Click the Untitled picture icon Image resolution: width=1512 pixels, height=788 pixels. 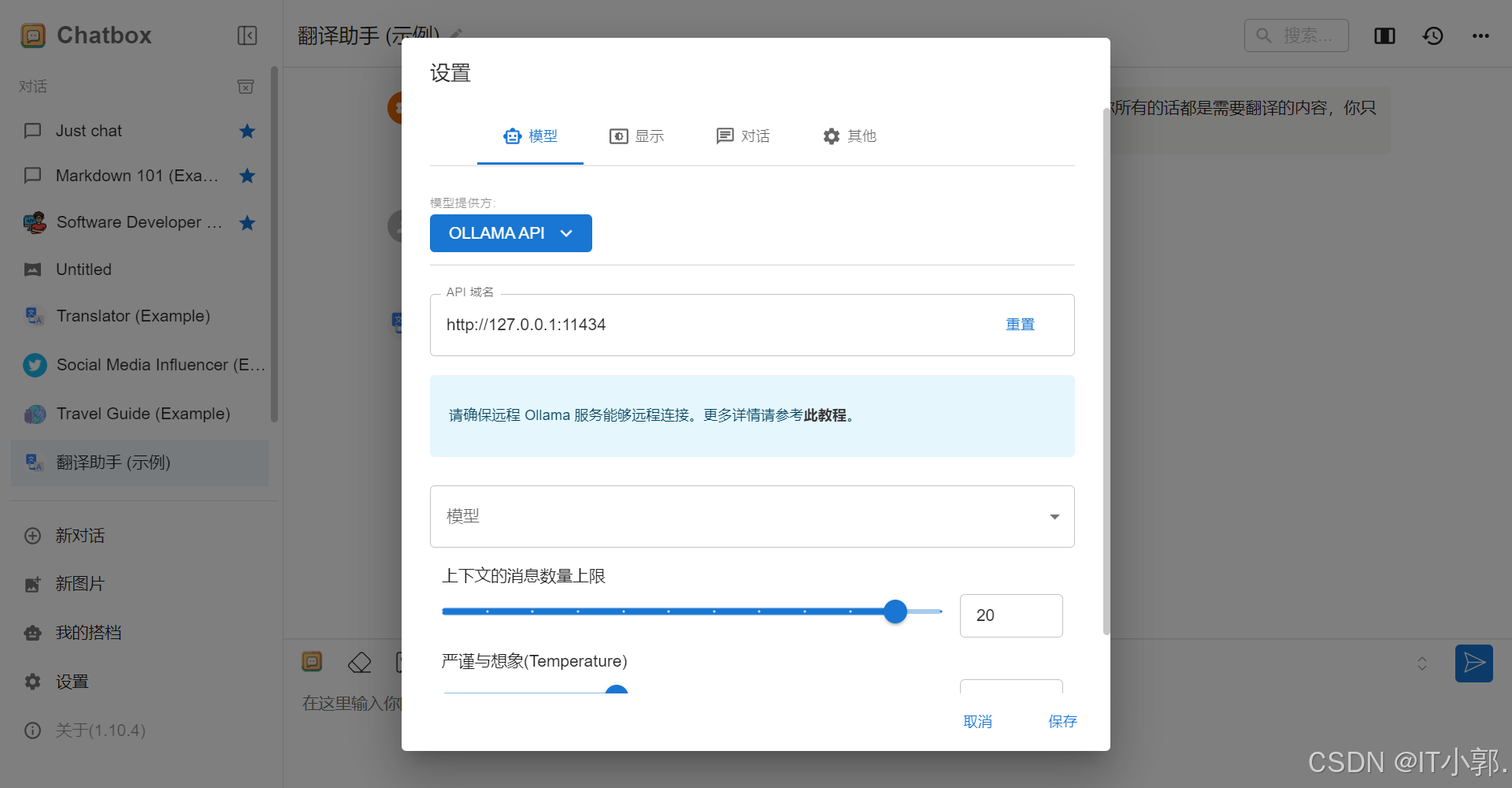pyautogui.click(x=32, y=269)
